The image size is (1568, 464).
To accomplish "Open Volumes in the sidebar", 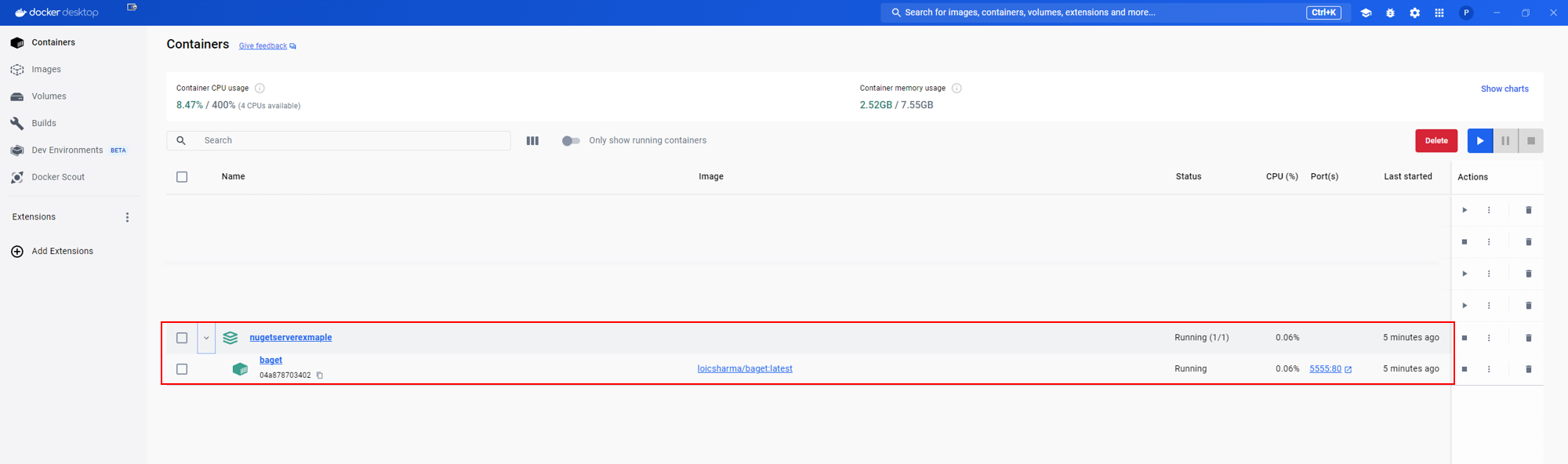I will pos(49,96).
